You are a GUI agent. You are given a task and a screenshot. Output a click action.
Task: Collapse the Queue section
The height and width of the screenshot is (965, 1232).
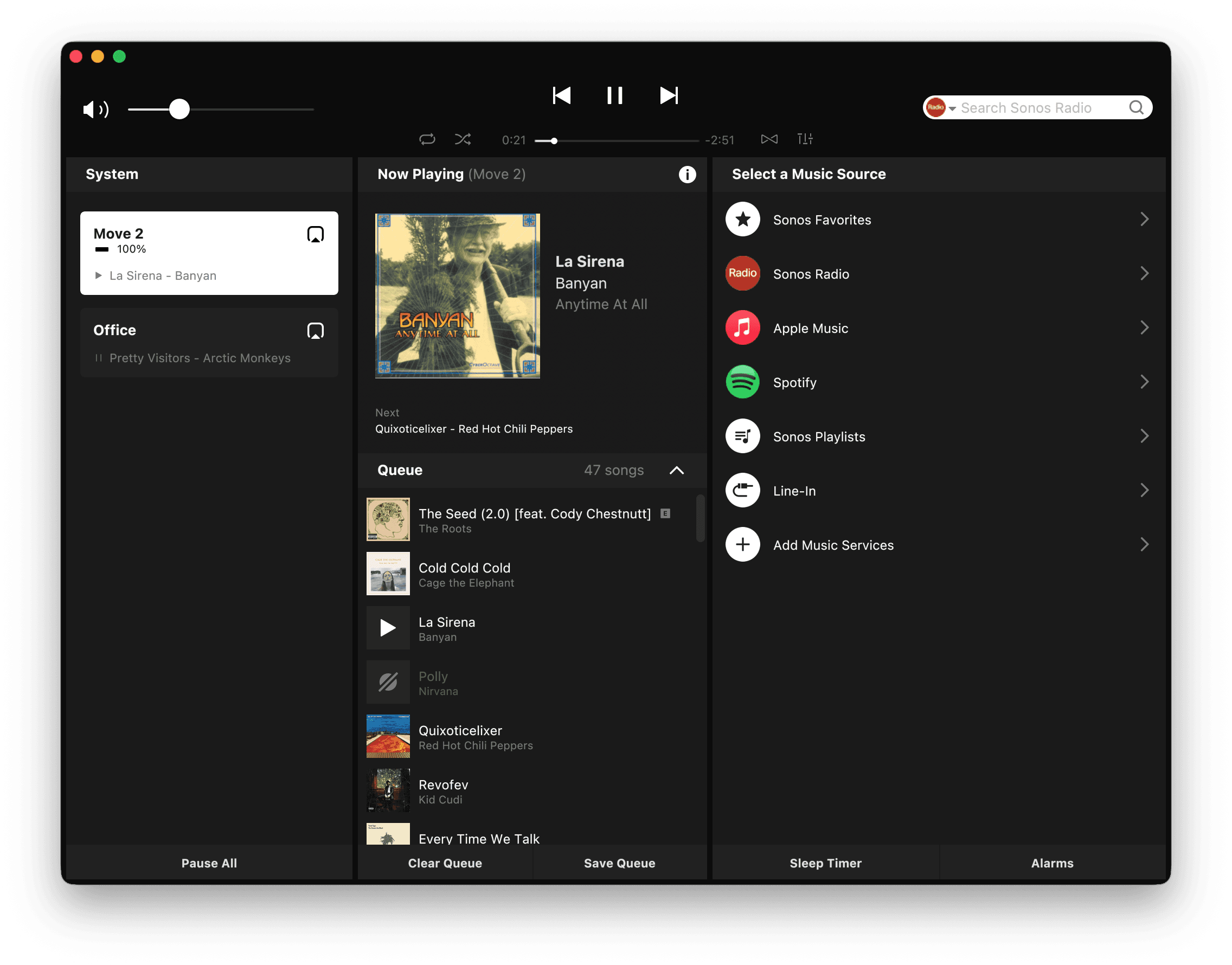pos(677,471)
